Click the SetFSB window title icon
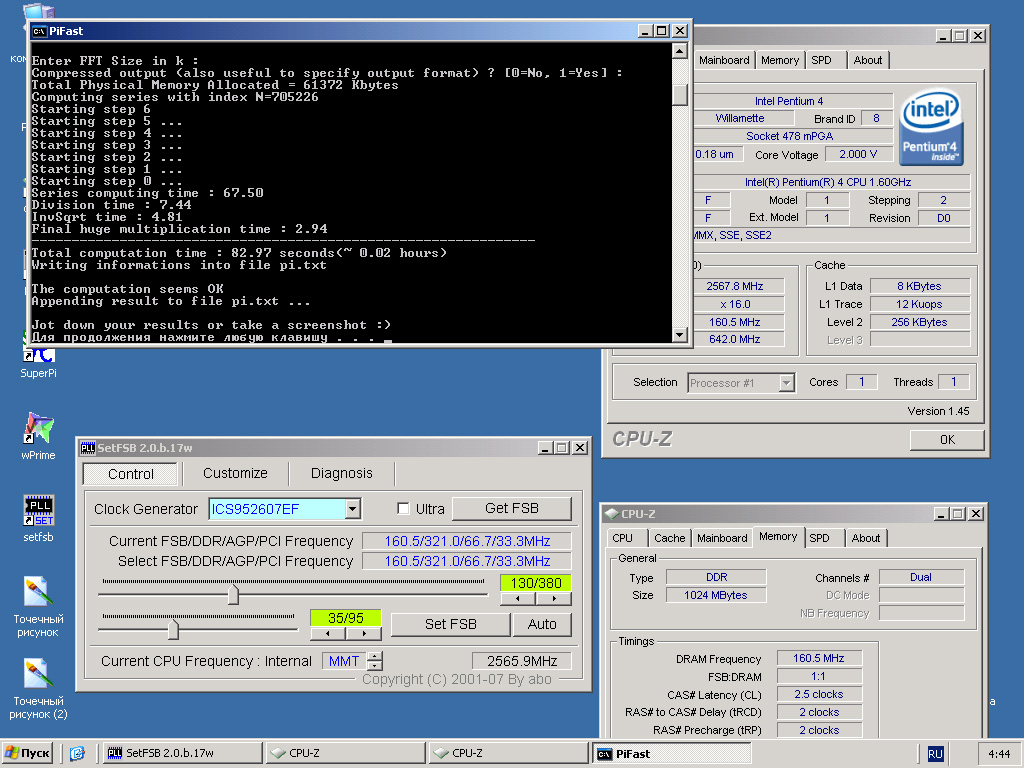 tap(88, 447)
